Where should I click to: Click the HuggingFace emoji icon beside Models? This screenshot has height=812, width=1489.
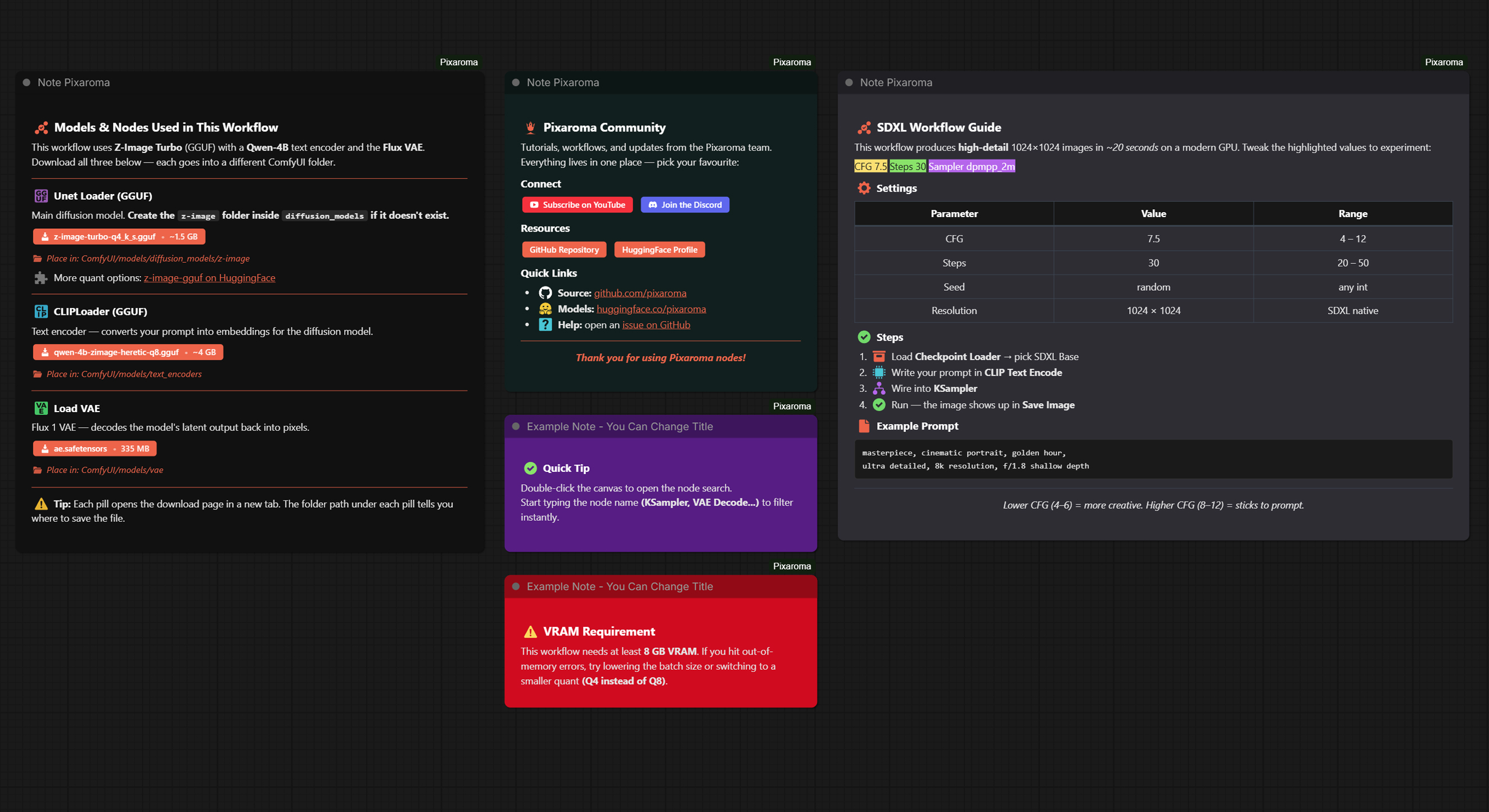click(545, 309)
